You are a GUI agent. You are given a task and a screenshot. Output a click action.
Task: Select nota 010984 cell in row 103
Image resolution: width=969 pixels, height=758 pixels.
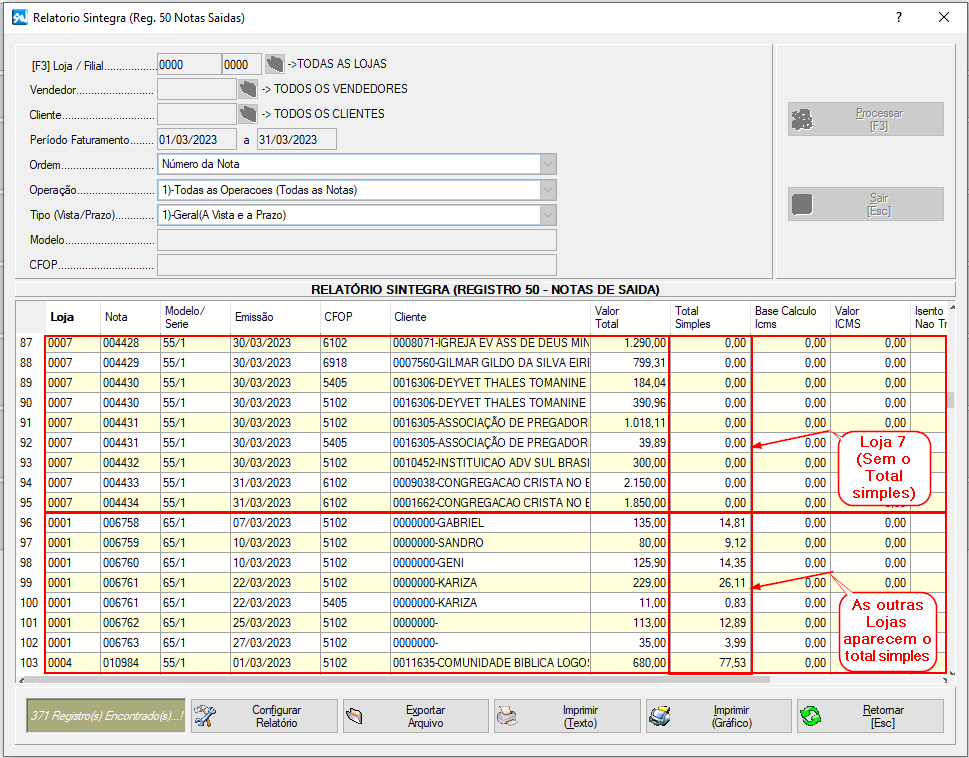130,663
